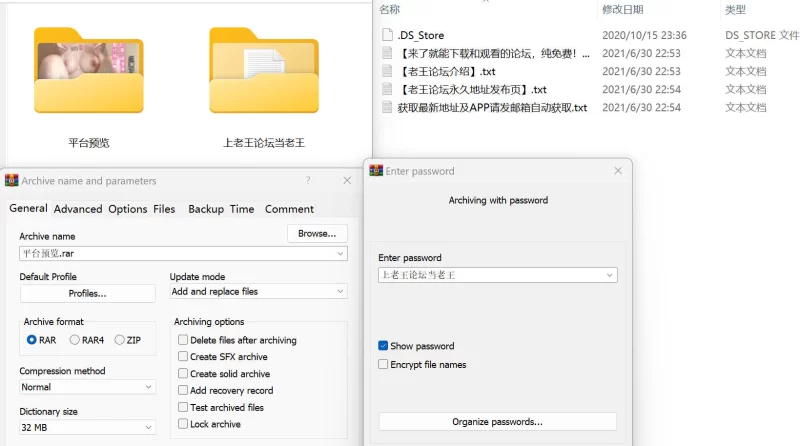Image resolution: width=800 pixels, height=446 pixels.
Task: Select the 【老王论坛介绍】.txt file icon
Action: coord(387,71)
